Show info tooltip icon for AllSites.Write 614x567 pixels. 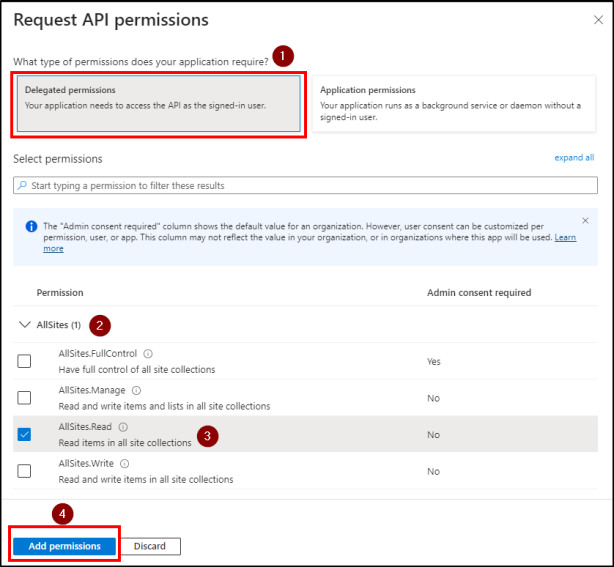pyautogui.click(x=125, y=464)
